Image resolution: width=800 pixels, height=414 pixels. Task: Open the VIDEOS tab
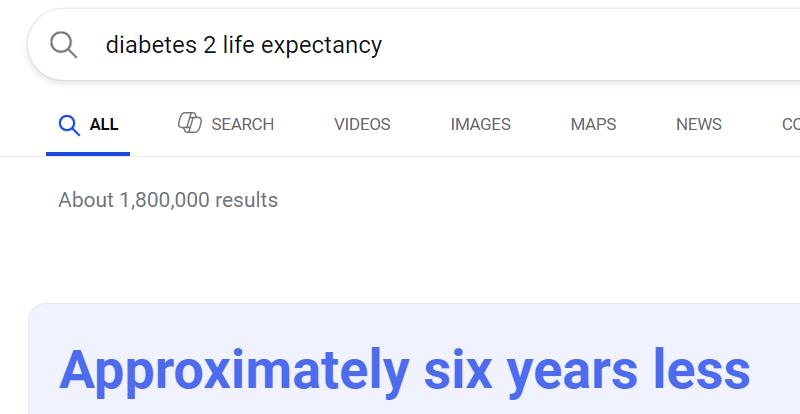pyautogui.click(x=362, y=125)
